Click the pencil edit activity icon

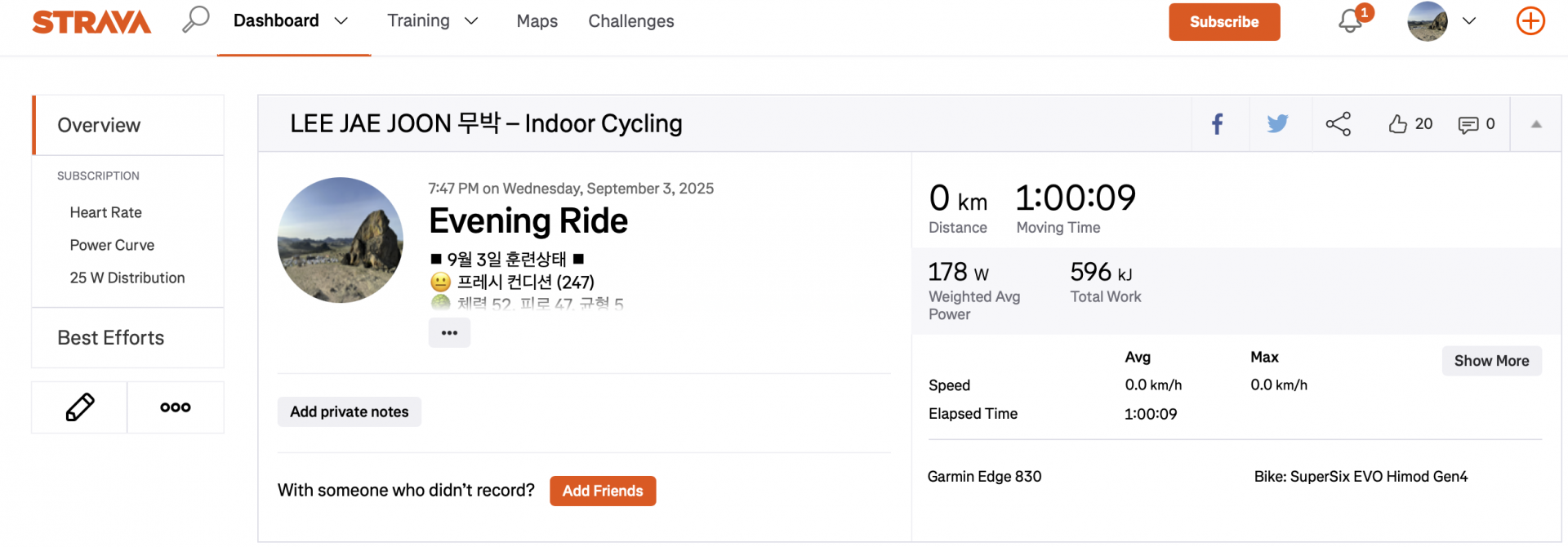pyautogui.click(x=79, y=407)
